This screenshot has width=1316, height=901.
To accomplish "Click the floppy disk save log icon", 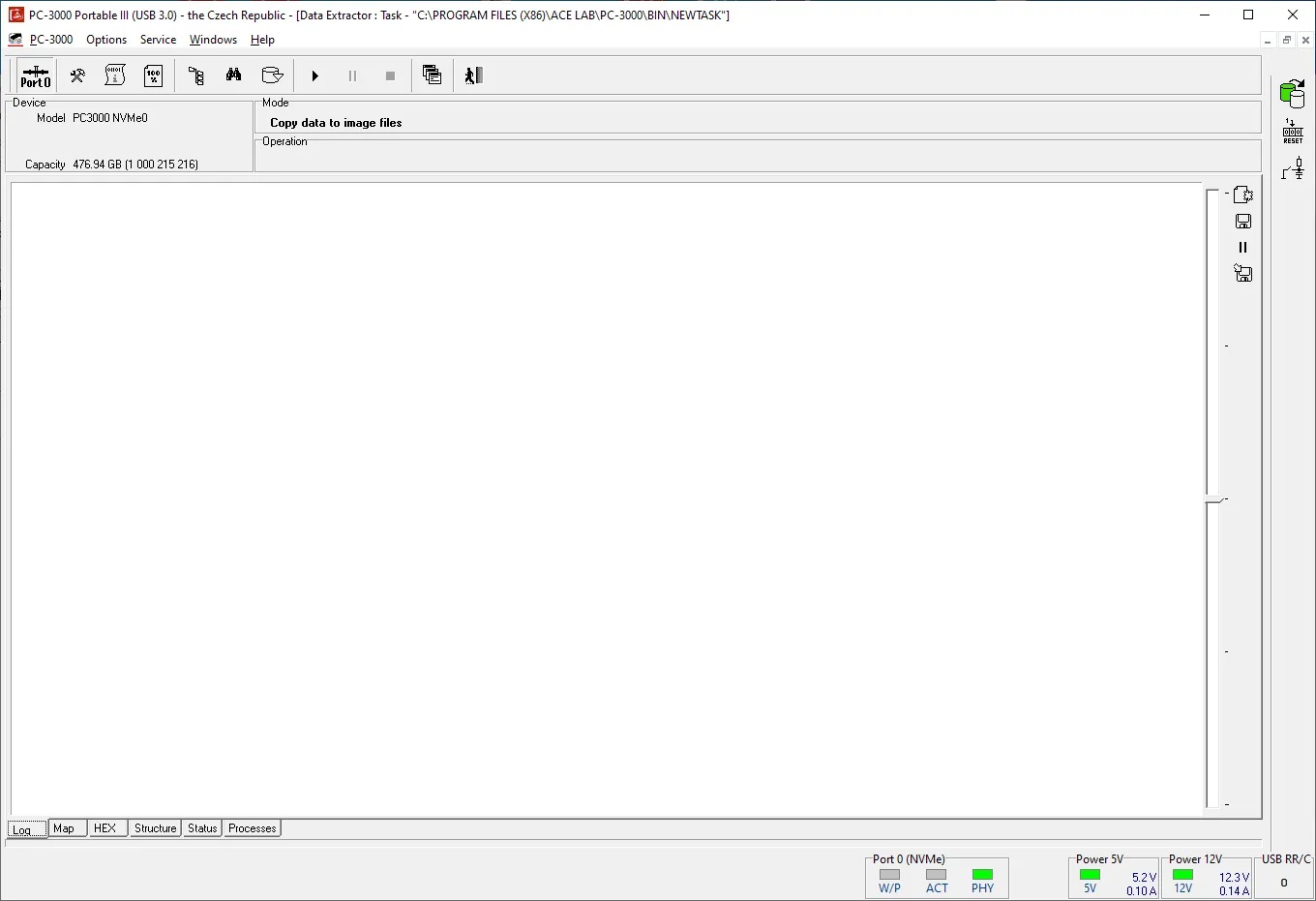I will pos(1243,222).
